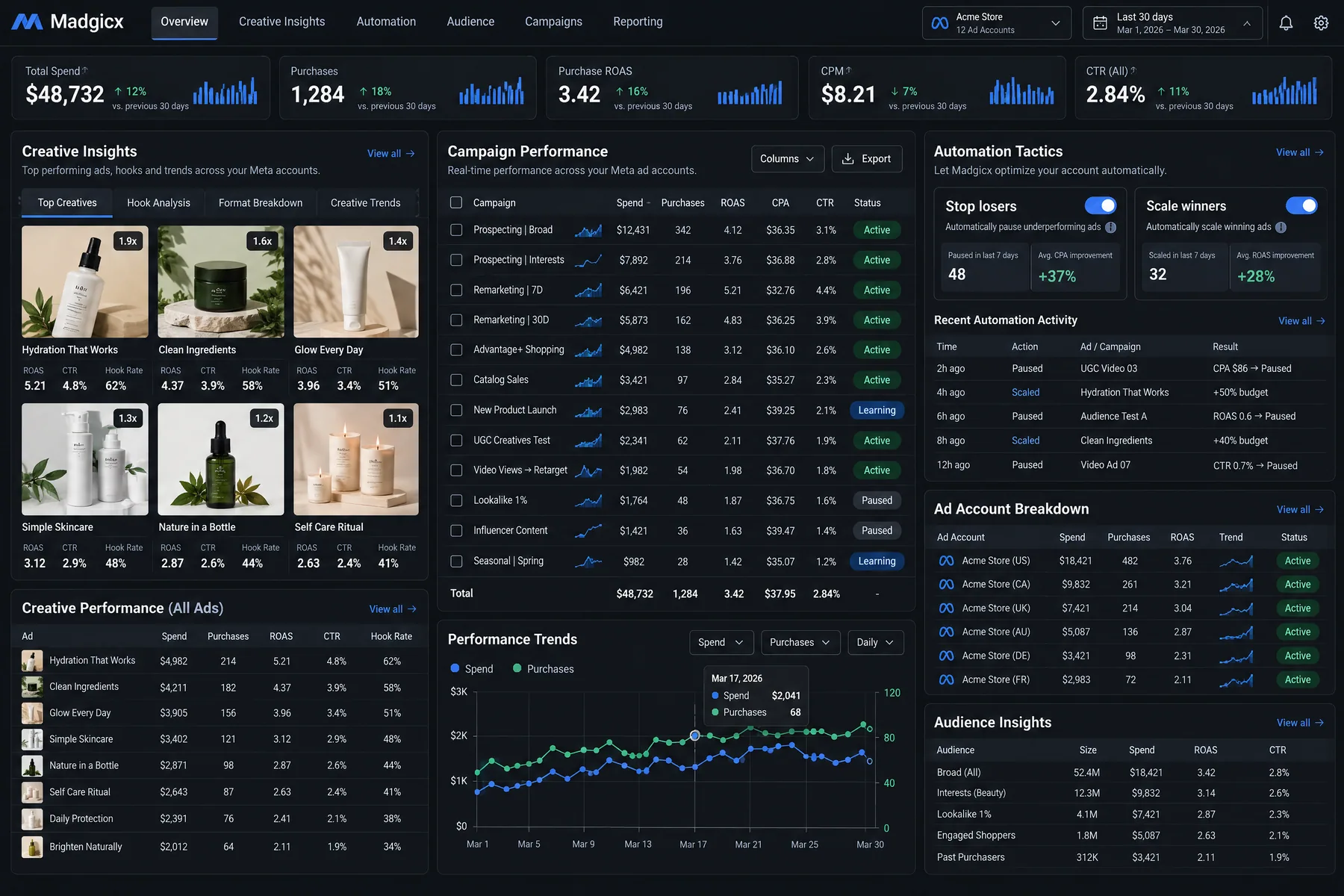Image resolution: width=1344 pixels, height=896 pixels.
Task: Go to the Automation nav tab
Action: (386, 22)
